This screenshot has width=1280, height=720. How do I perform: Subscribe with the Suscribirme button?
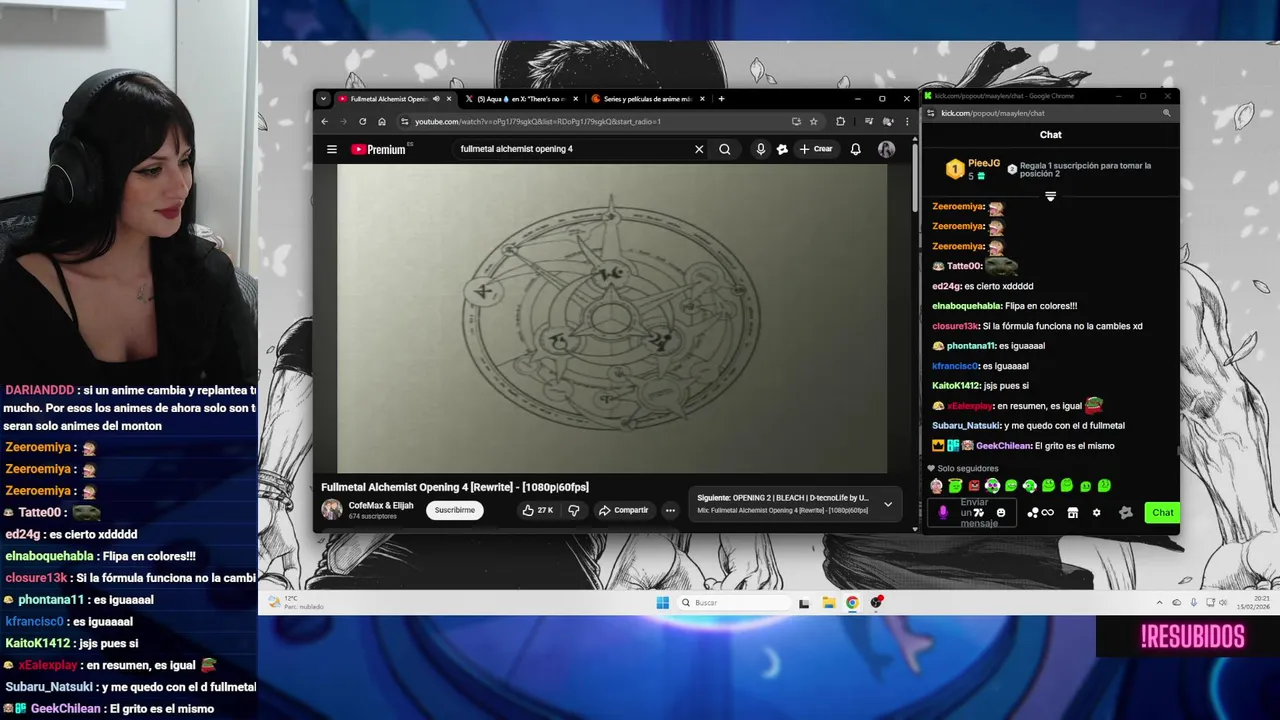[455, 510]
